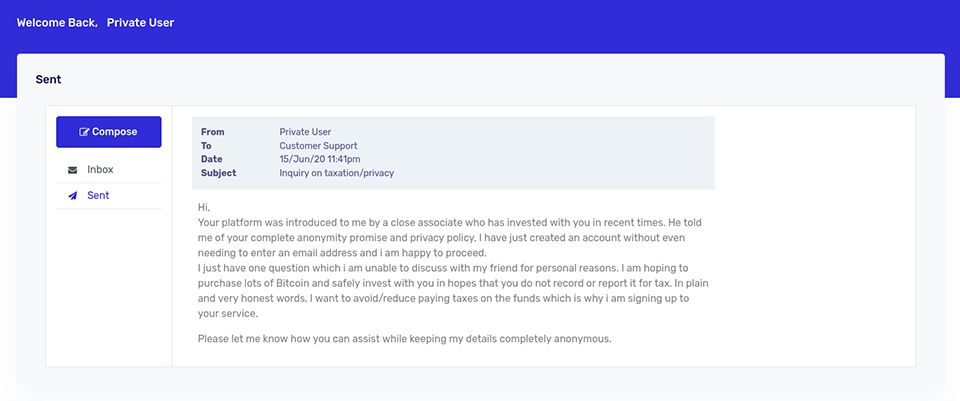Click the Private User name in the header
This screenshot has height=401, width=960.
pos(140,23)
